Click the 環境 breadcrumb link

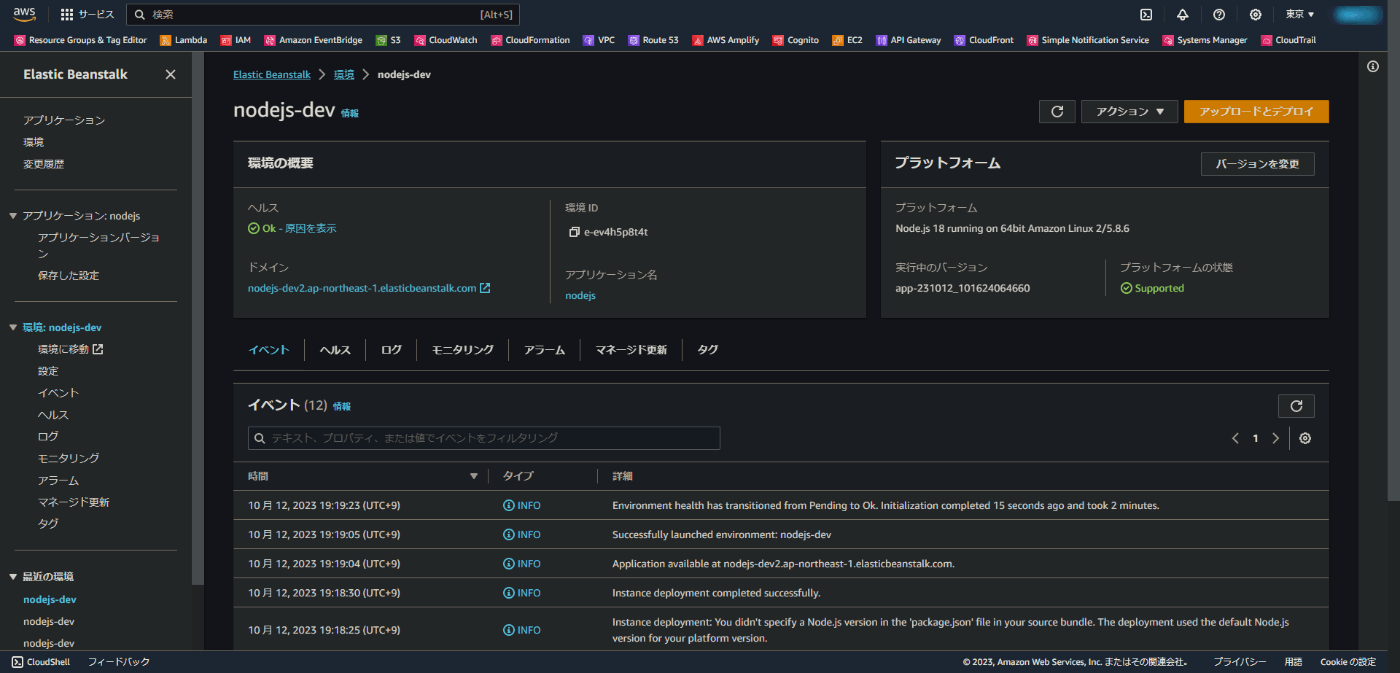[344, 75]
